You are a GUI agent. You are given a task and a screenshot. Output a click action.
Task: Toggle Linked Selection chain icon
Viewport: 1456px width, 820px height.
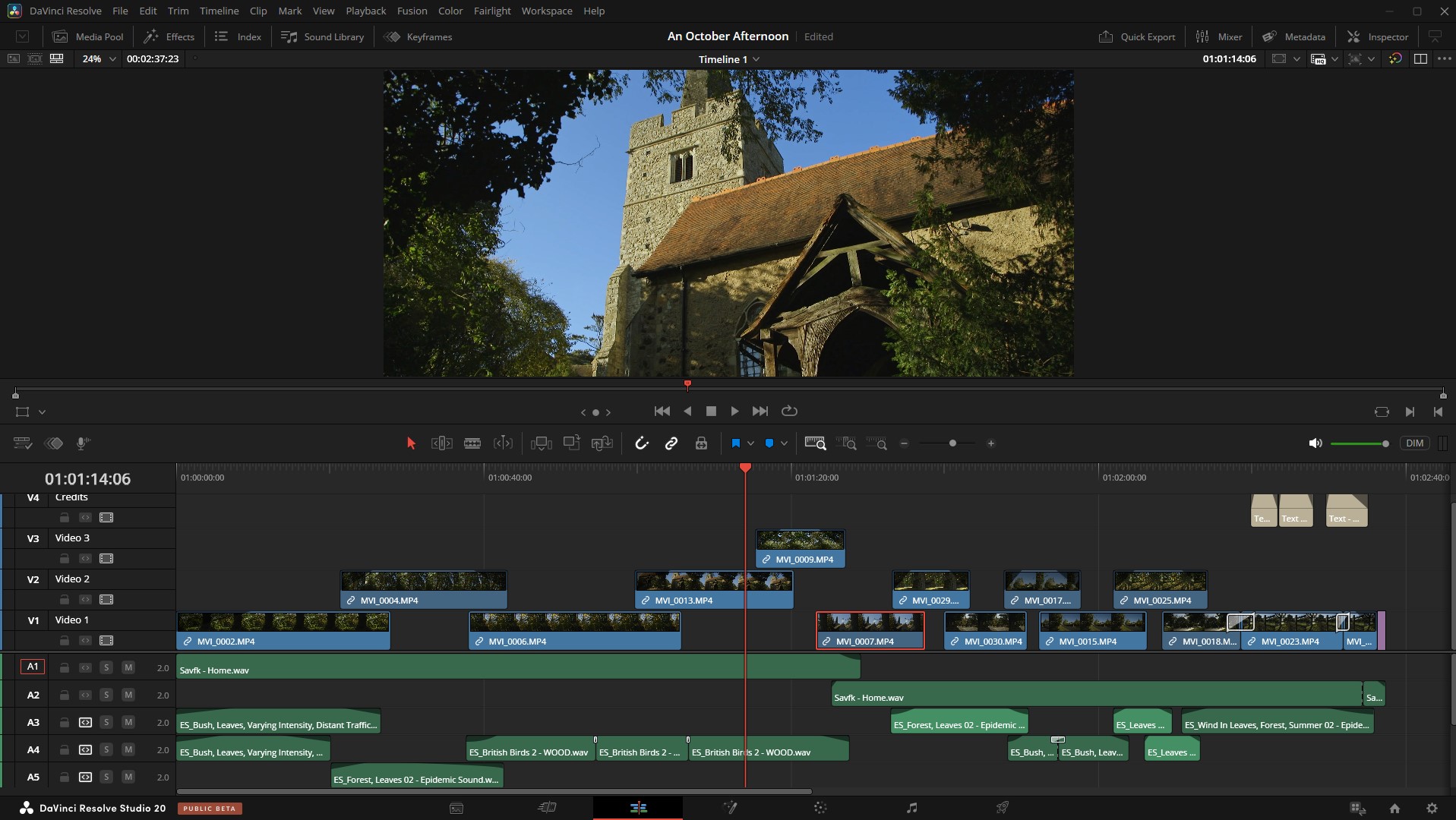[x=671, y=443]
